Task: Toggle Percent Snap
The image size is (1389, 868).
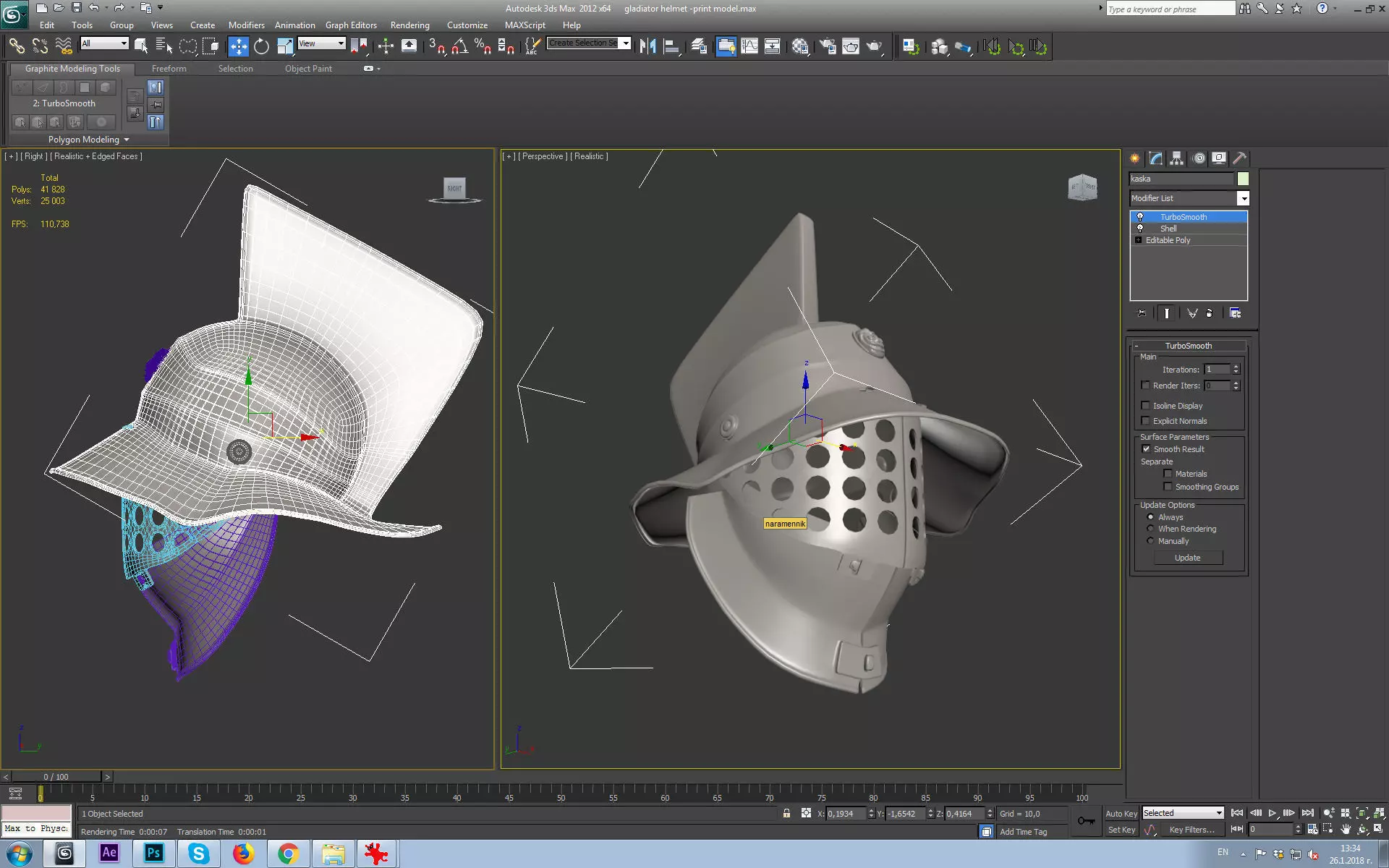Action: pos(483,47)
